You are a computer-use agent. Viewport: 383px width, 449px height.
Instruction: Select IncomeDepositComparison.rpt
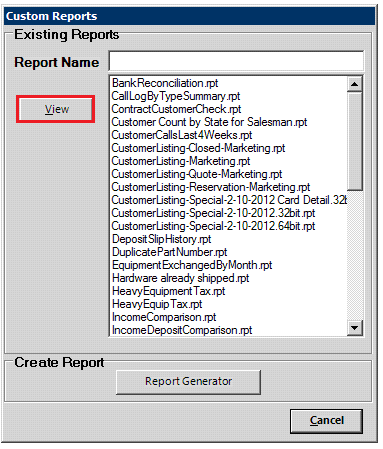[182, 330]
